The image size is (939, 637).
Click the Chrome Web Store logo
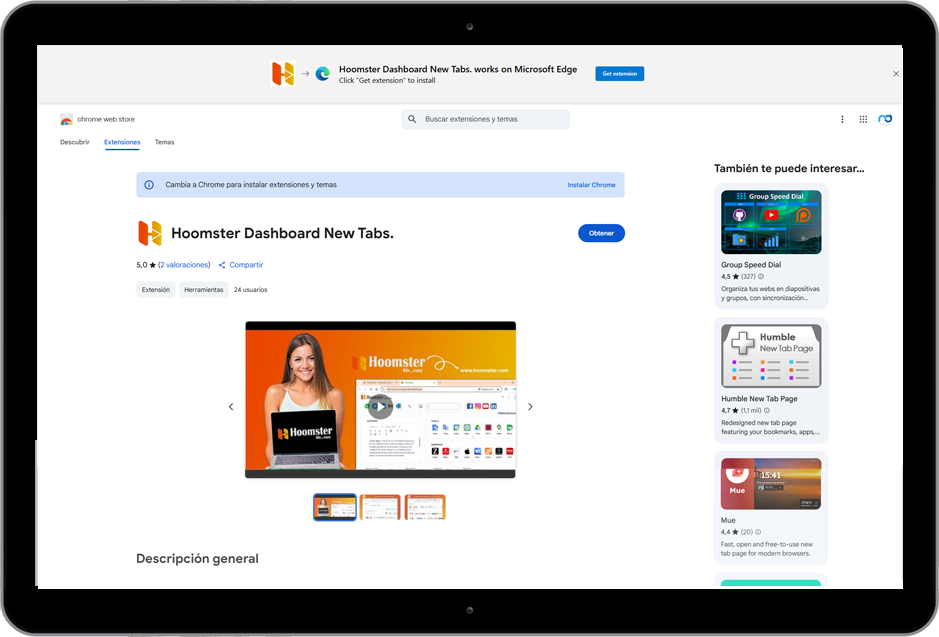(66, 120)
